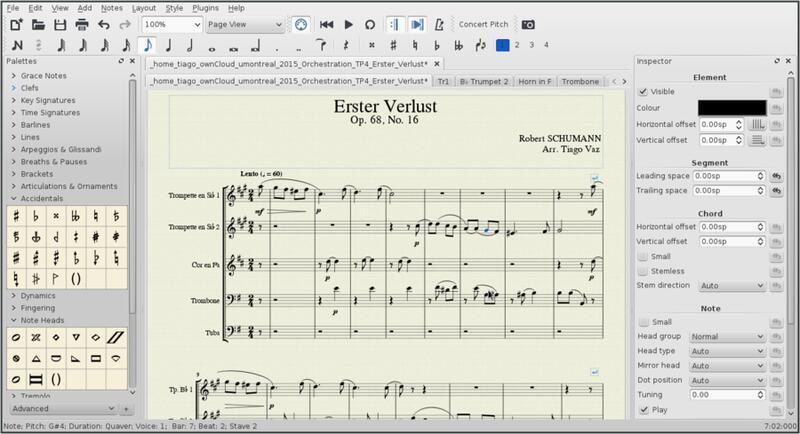Apply flat accidental from toolbar

click(437, 45)
